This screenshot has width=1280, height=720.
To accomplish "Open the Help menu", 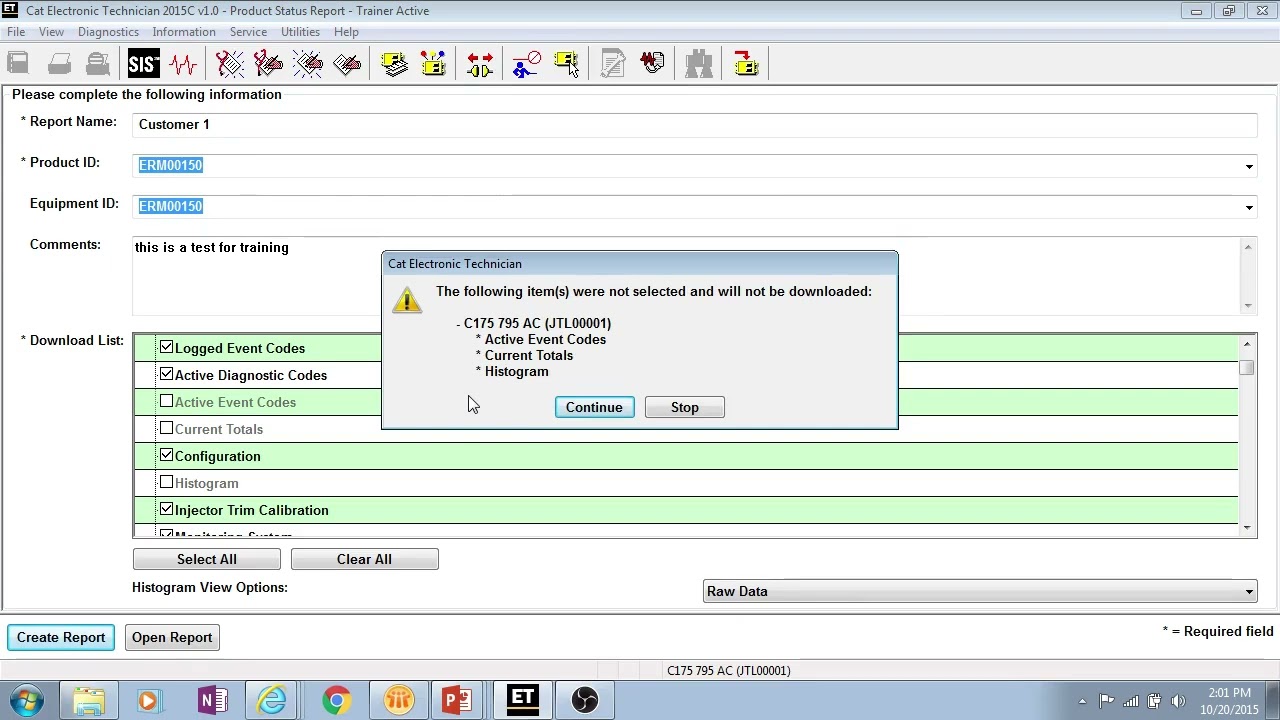I will click(346, 32).
